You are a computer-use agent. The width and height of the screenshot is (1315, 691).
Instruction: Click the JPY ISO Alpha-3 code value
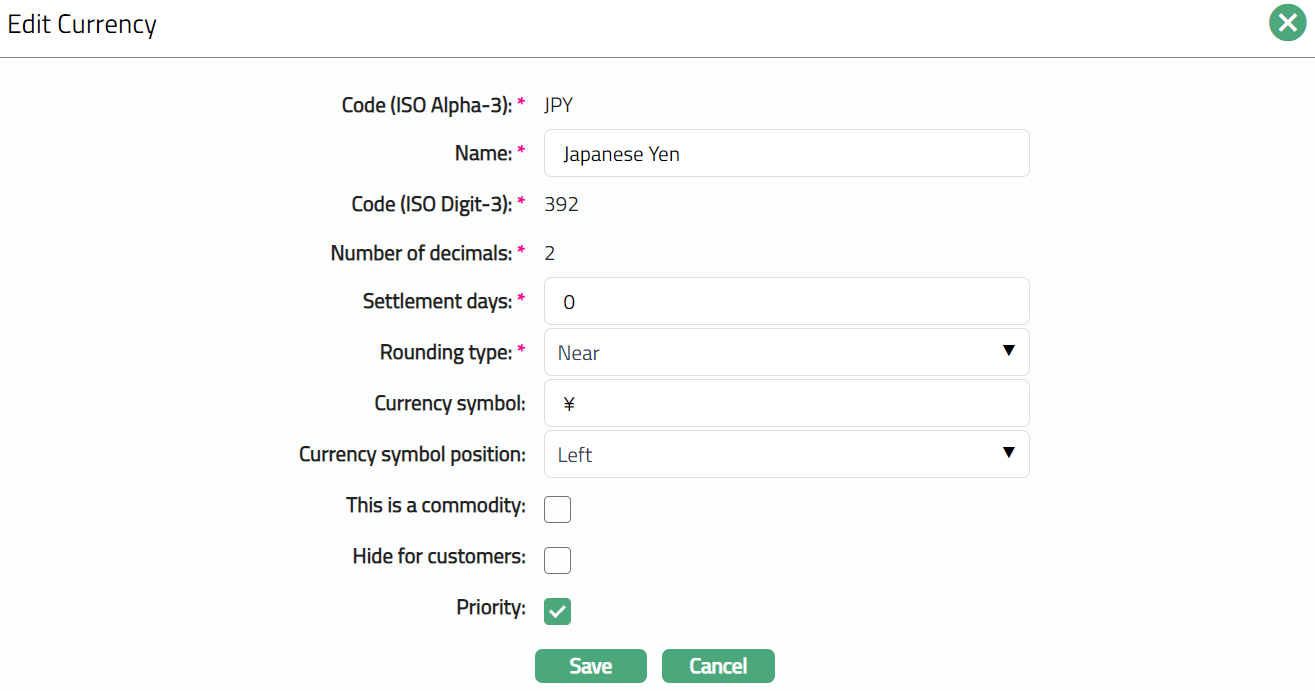[558, 105]
